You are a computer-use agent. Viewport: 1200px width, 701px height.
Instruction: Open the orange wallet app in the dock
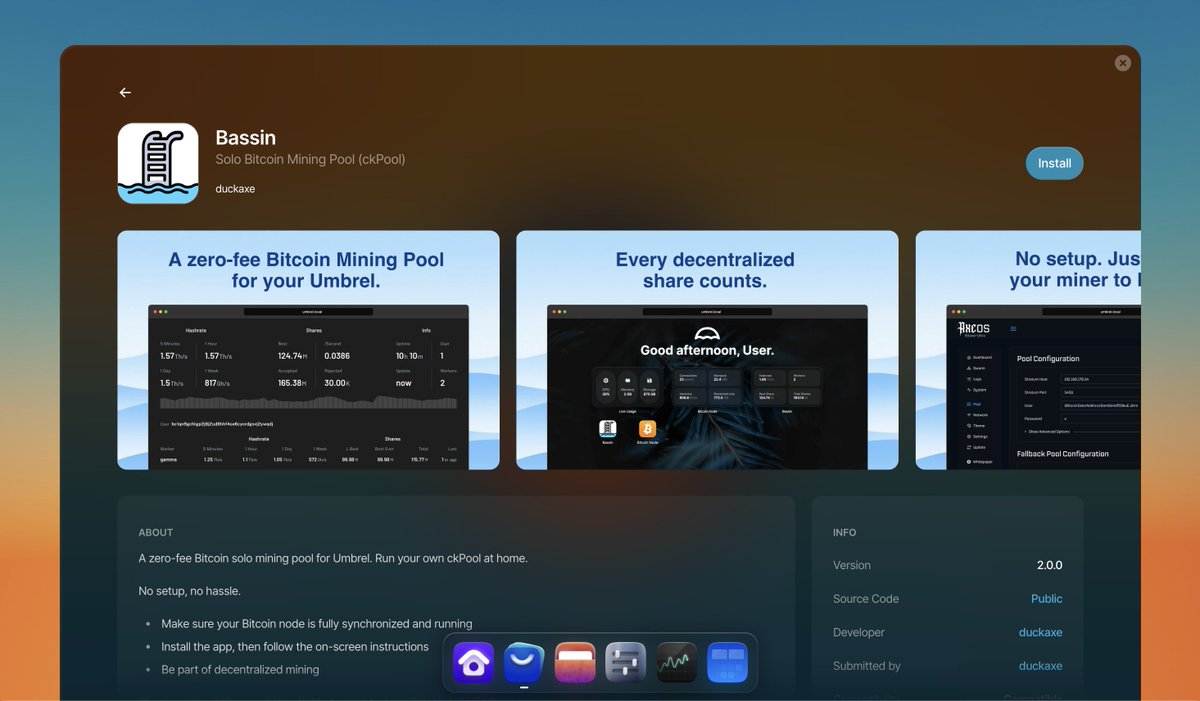pos(575,662)
